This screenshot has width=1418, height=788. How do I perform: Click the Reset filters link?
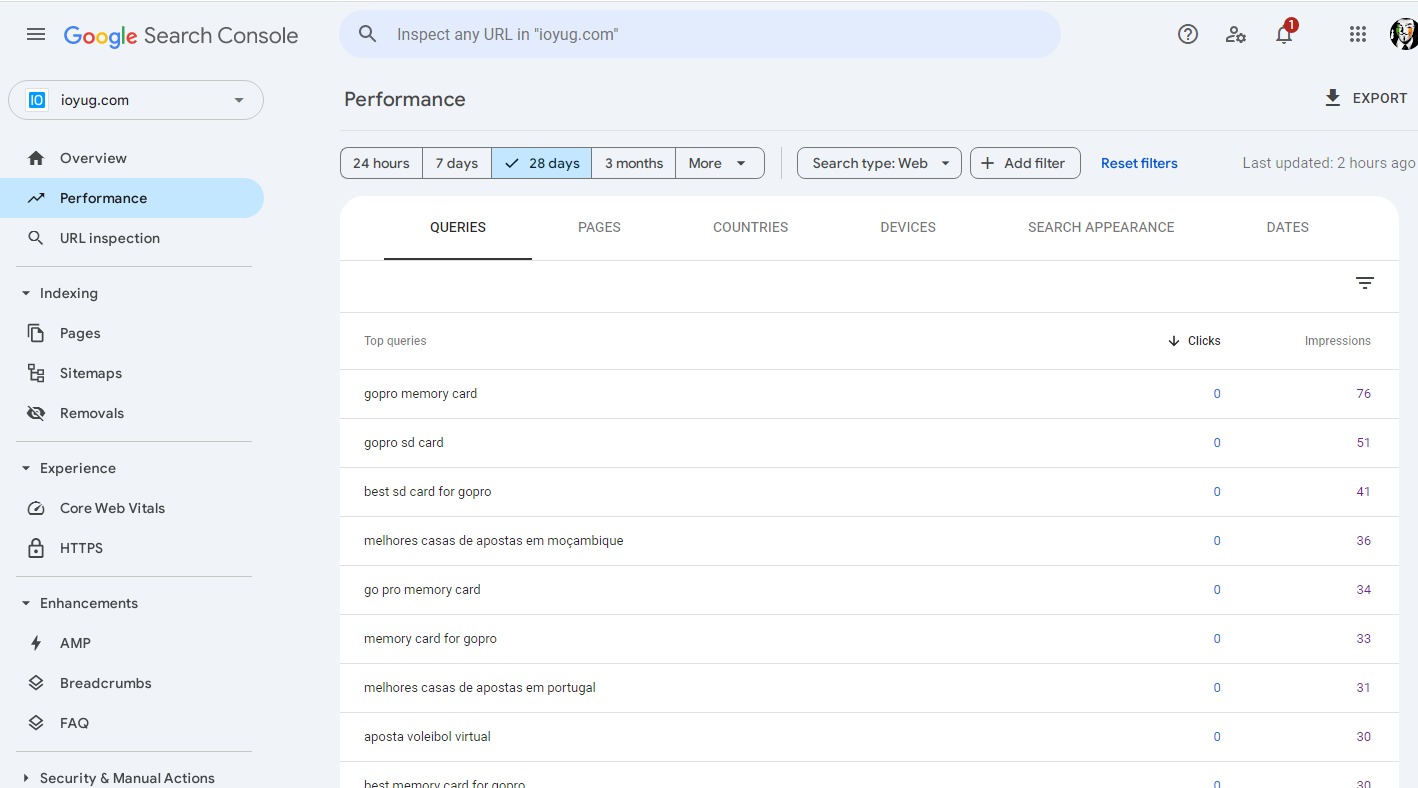point(1139,163)
